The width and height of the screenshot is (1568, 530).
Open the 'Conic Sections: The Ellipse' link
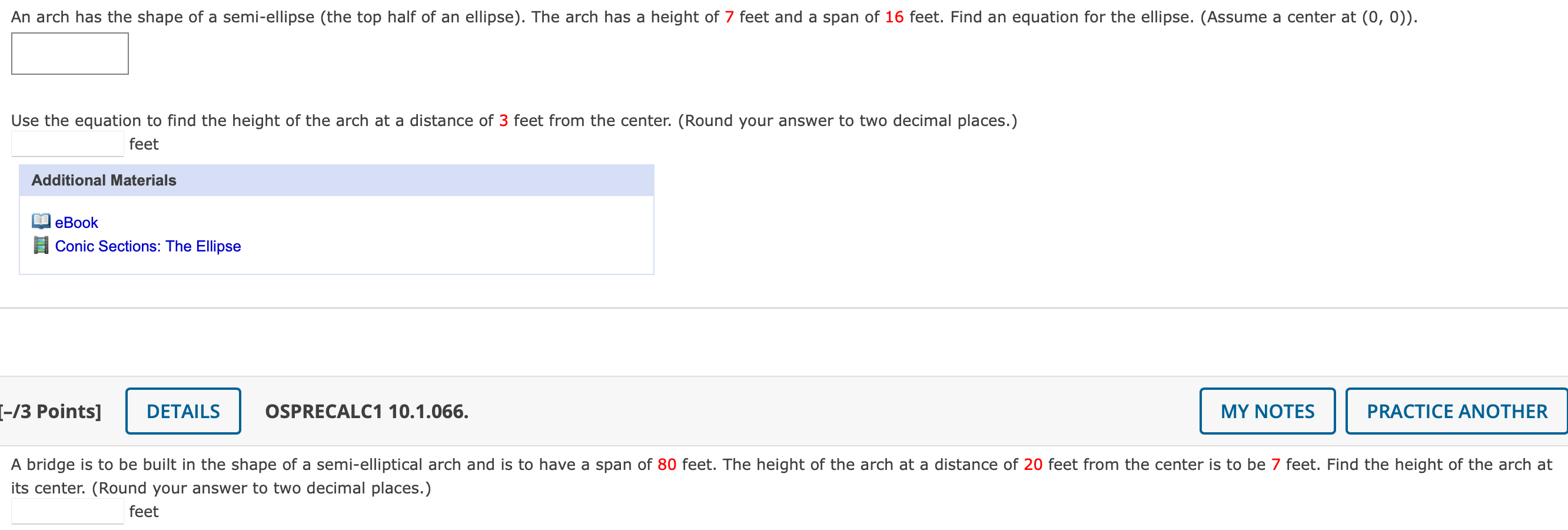[147, 246]
